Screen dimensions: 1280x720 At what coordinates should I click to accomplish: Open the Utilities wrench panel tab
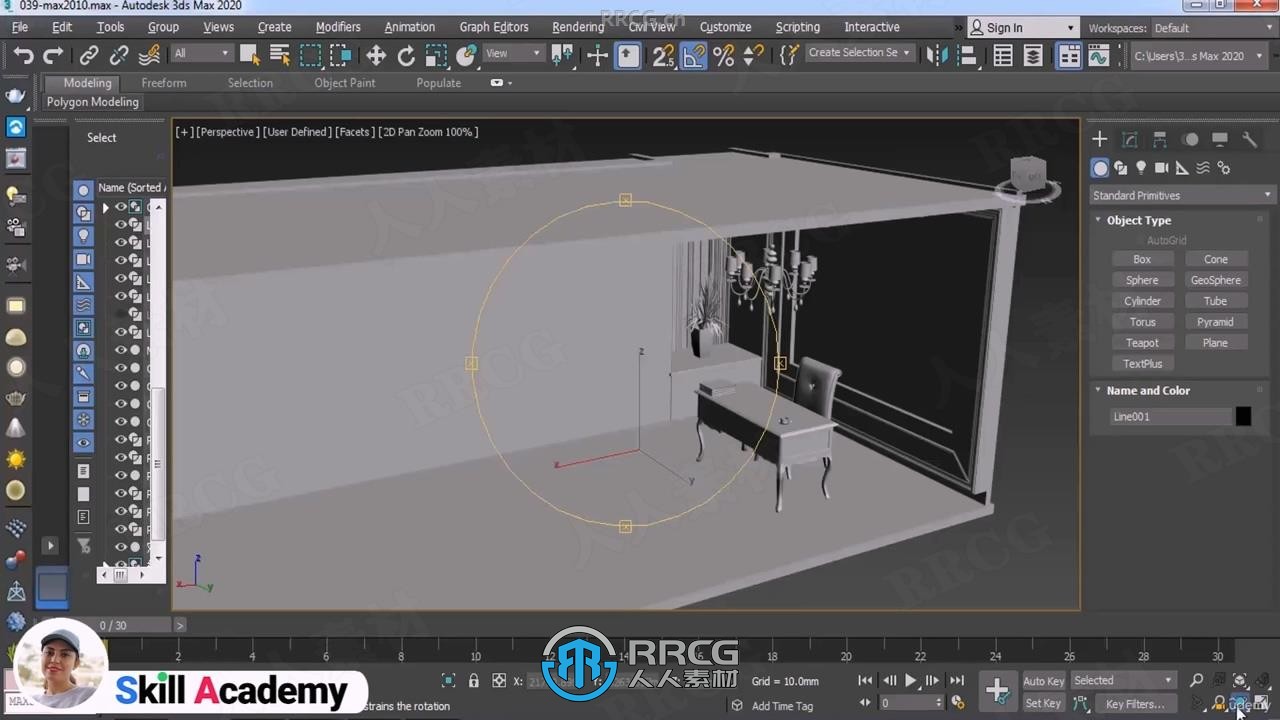click(1249, 139)
